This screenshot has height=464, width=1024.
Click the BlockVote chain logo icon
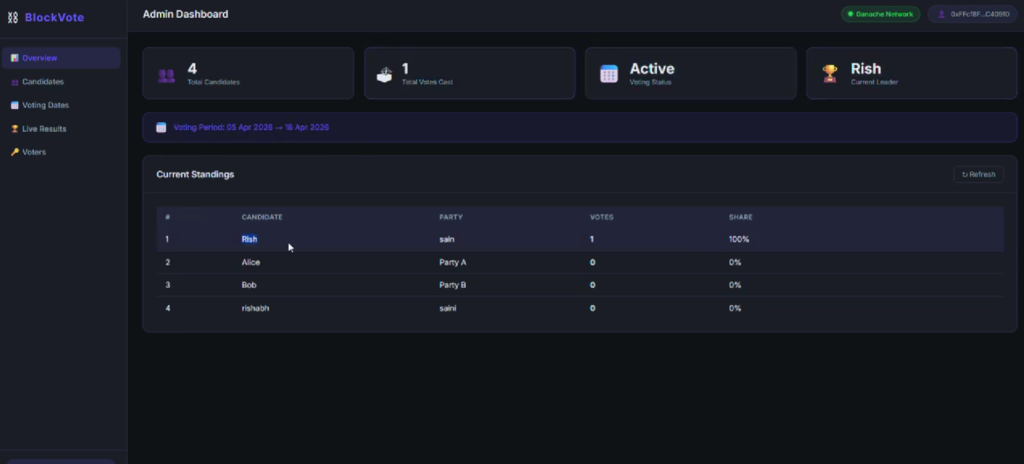12,18
